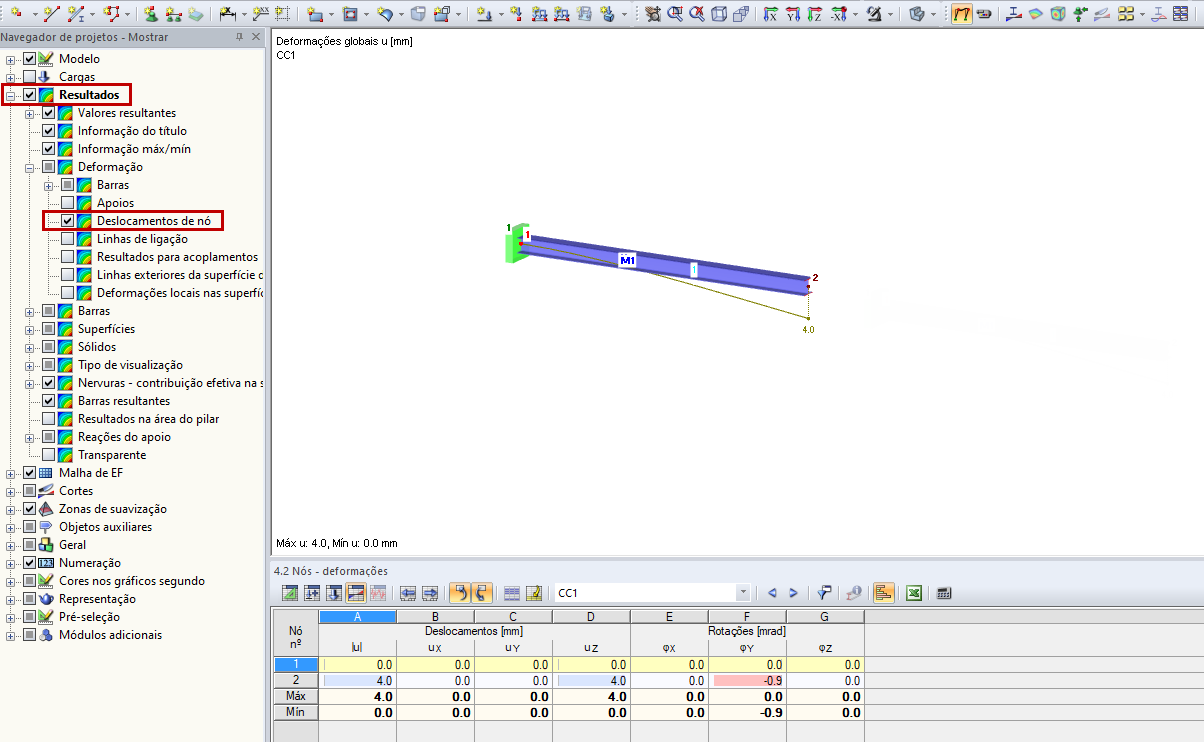
Task: Uncheck Informação do título checkbox
Action: tap(48, 131)
